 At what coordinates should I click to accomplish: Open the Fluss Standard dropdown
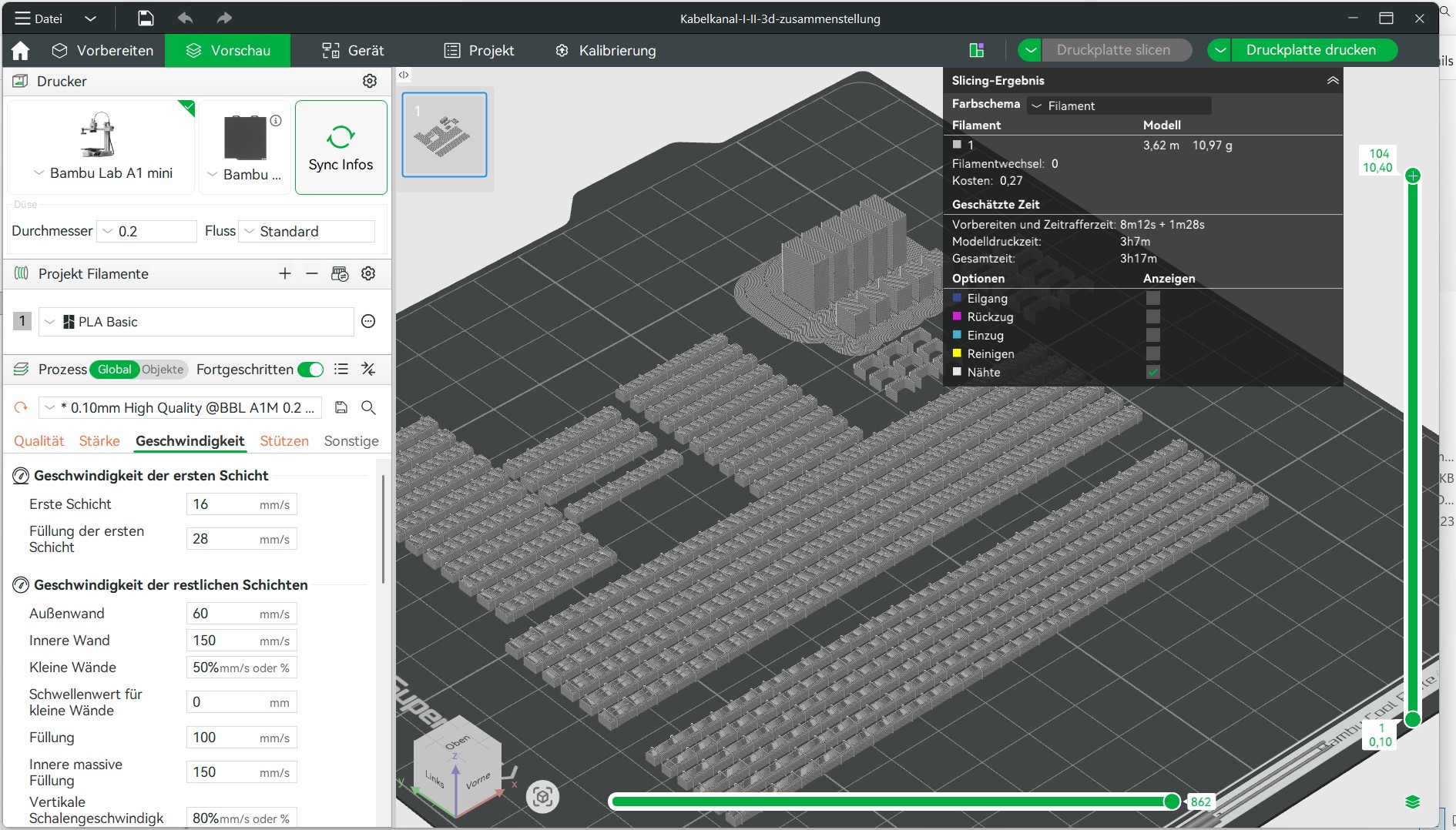(x=307, y=231)
